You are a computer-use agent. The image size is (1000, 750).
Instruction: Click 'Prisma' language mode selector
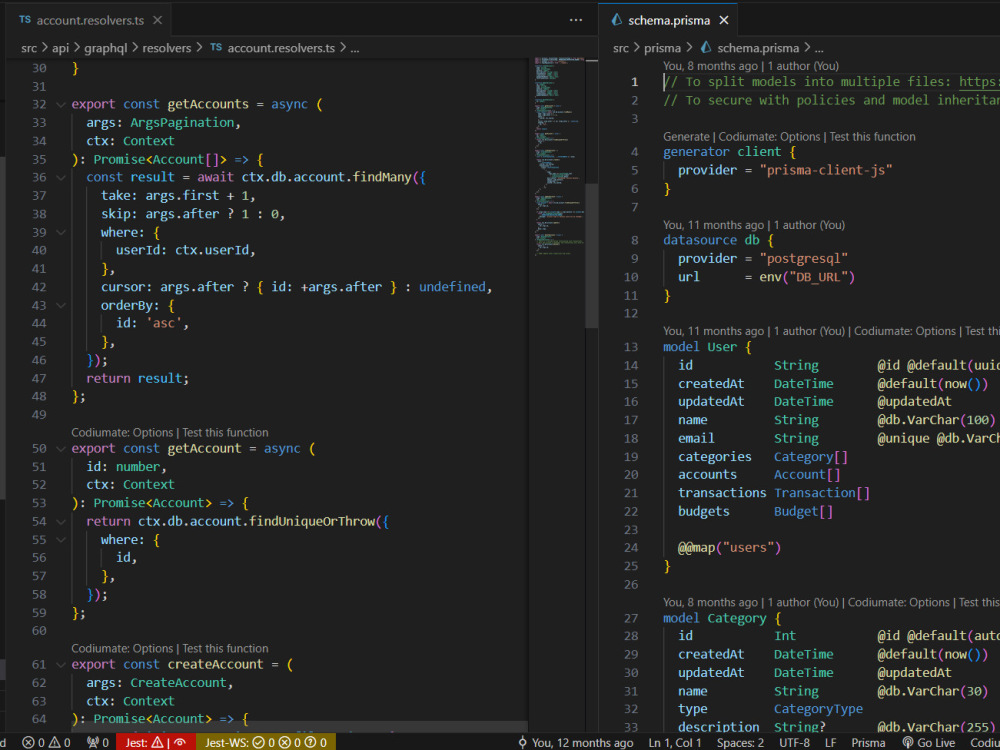(x=868, y=742)
